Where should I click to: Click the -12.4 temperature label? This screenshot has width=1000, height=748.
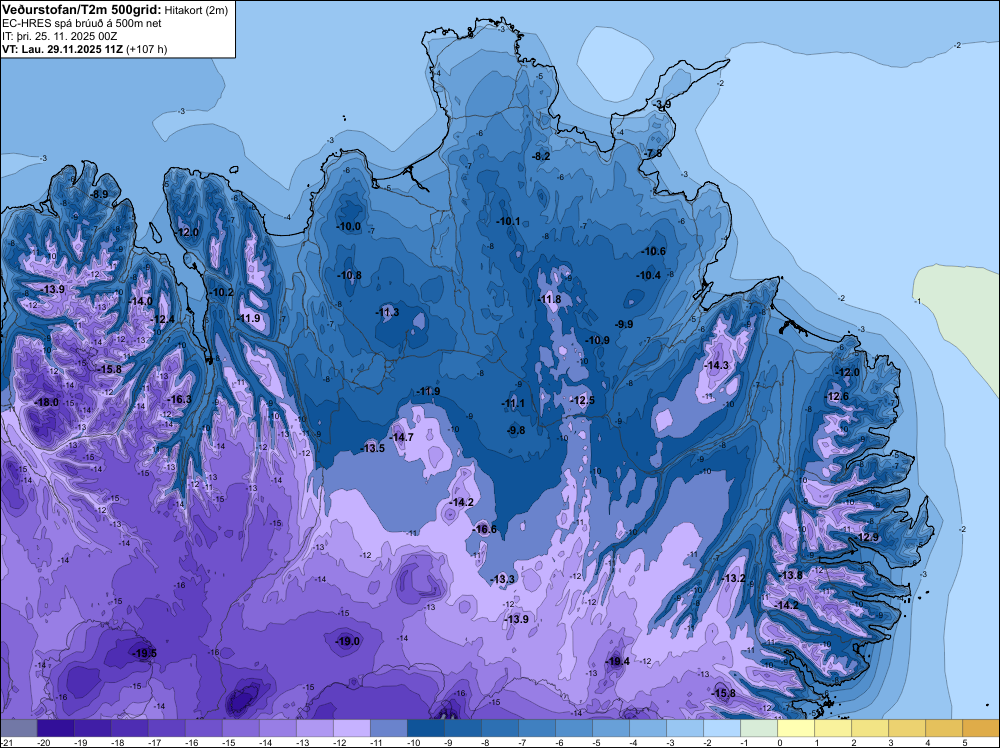pos(163,319)
